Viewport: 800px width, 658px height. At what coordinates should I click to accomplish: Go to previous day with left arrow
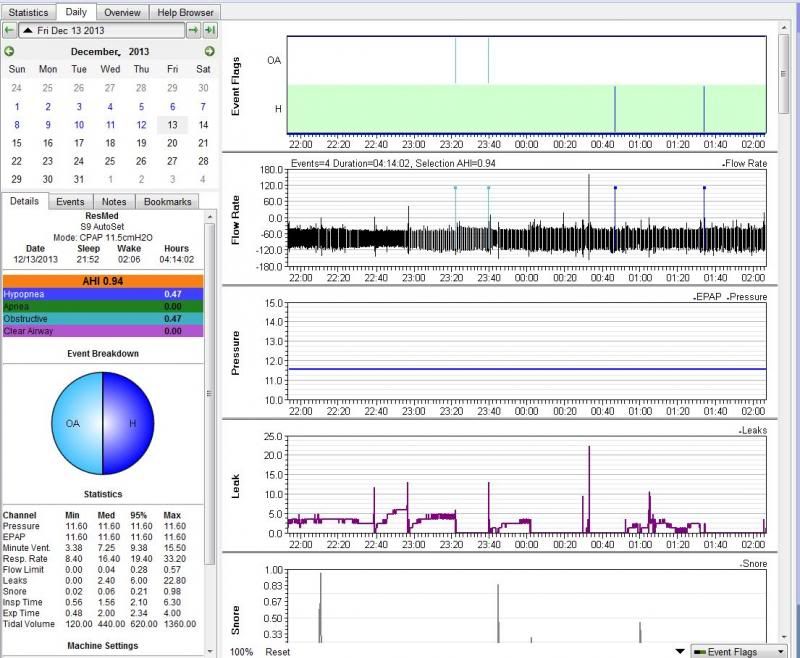point(9,31)
